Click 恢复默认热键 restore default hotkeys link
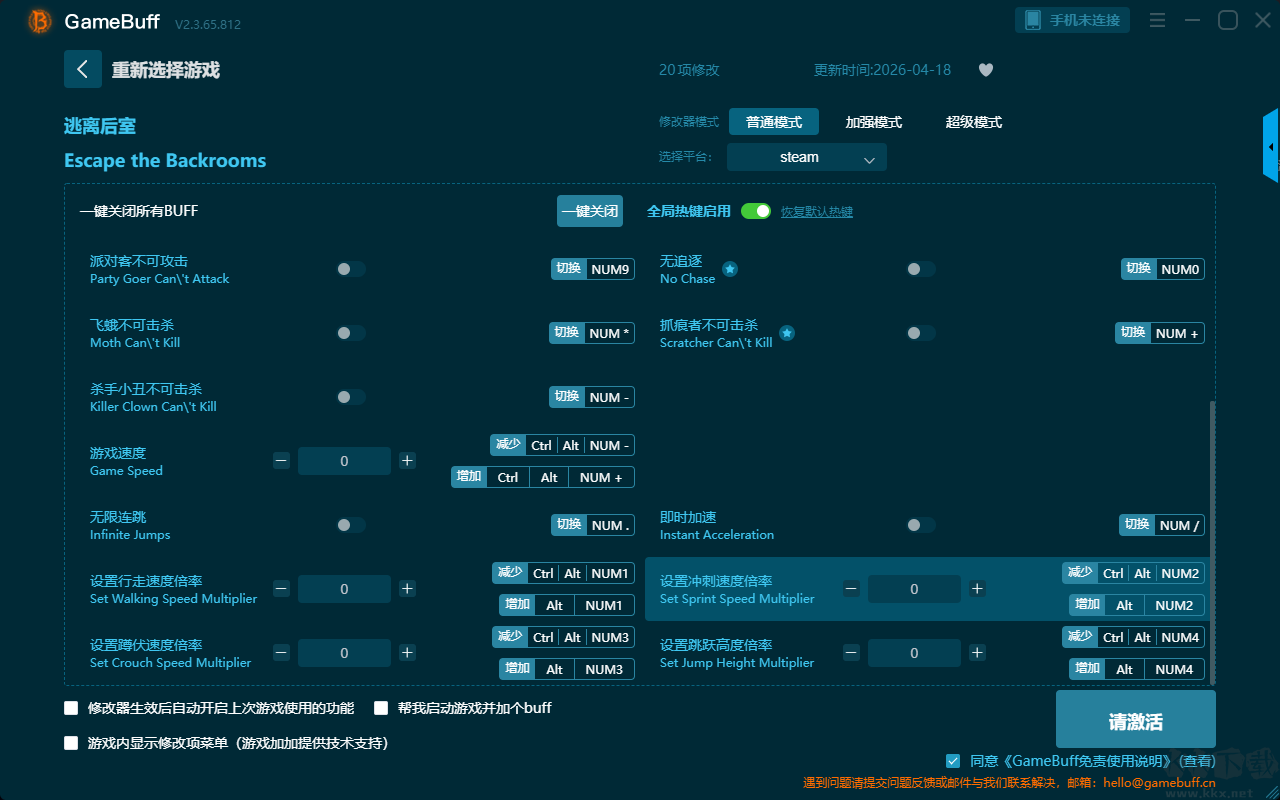 coord(817,212)
